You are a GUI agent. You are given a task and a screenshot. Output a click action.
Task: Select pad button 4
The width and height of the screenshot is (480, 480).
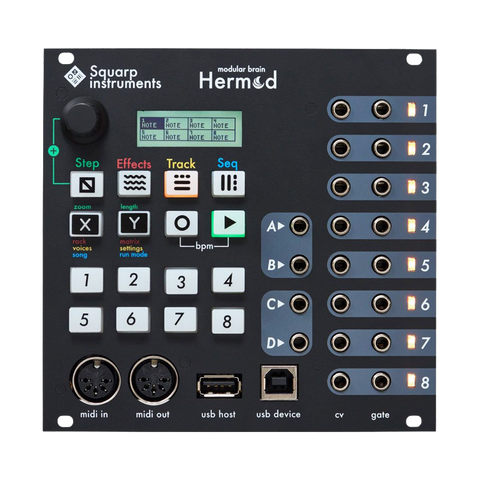coord(229,280)
